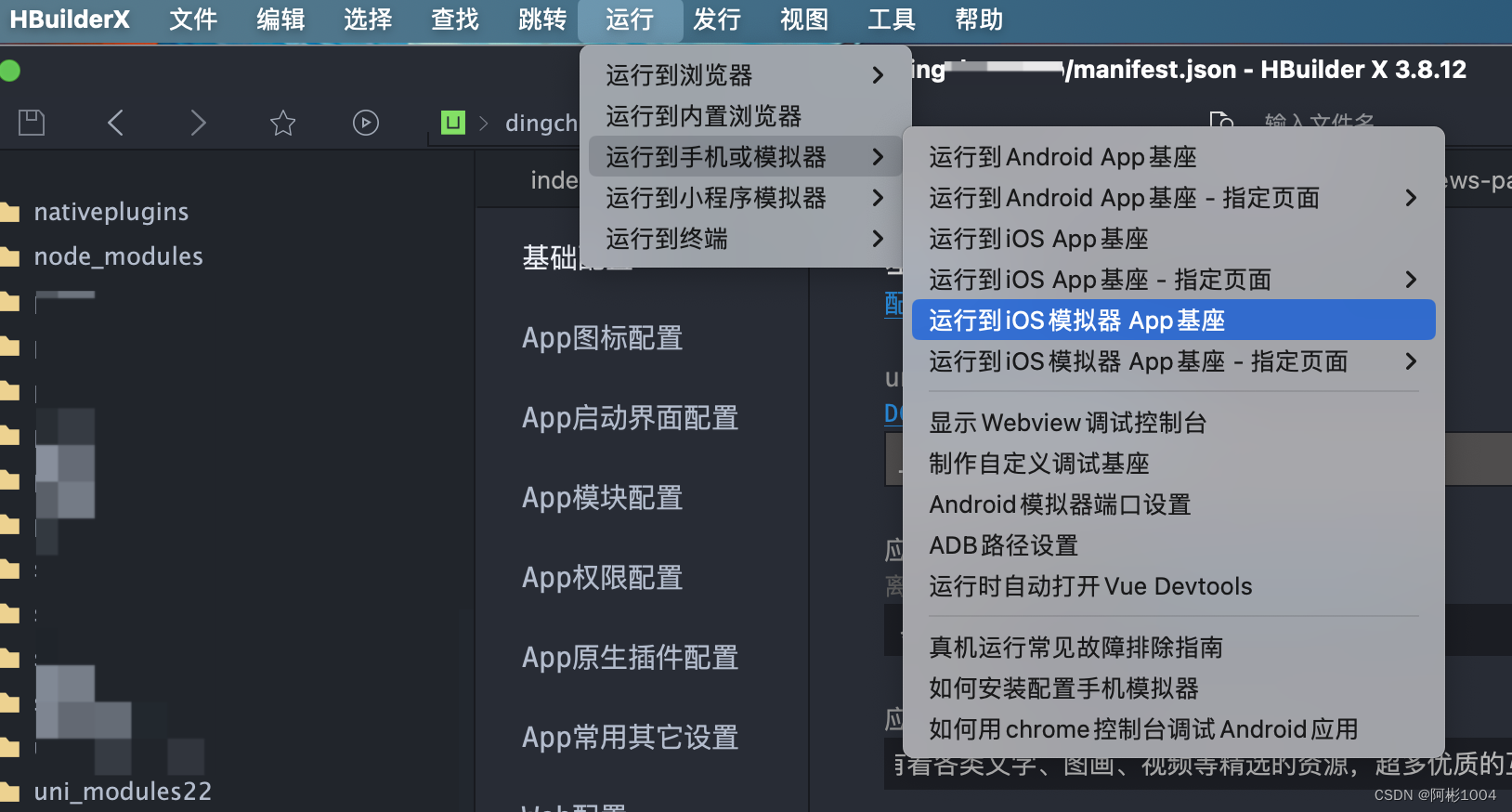Open App原生插件配置 section
1512x812 pixels.
tap(630, 658)
